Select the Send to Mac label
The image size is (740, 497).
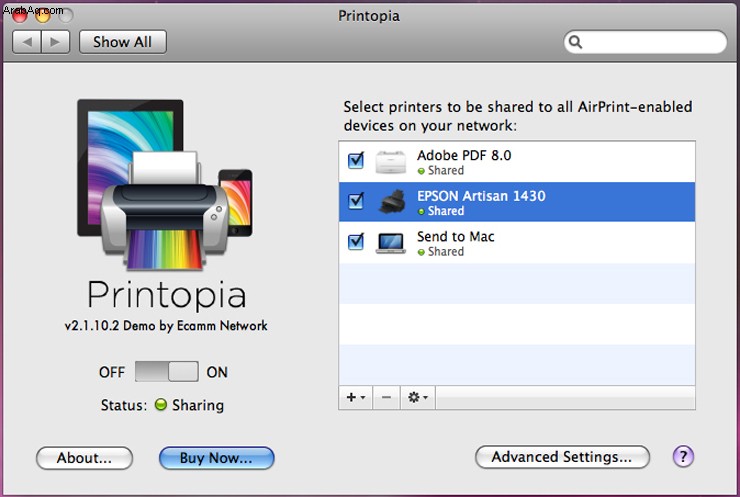455,236
